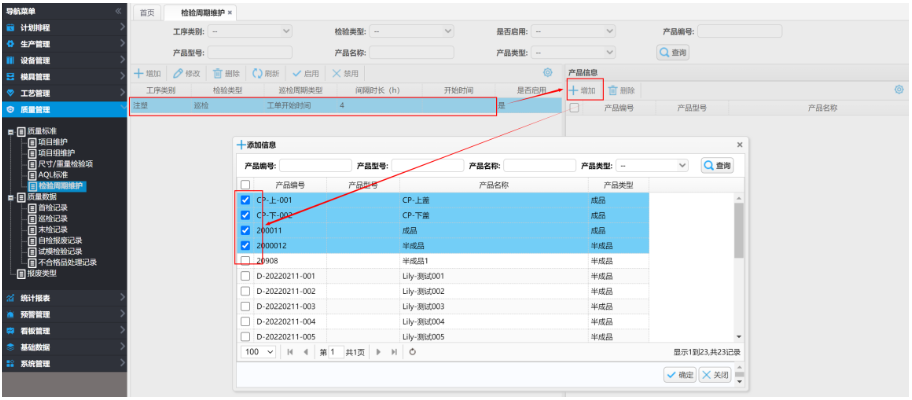Click the 禁用 X icon in the toolbar

point(336,73)
